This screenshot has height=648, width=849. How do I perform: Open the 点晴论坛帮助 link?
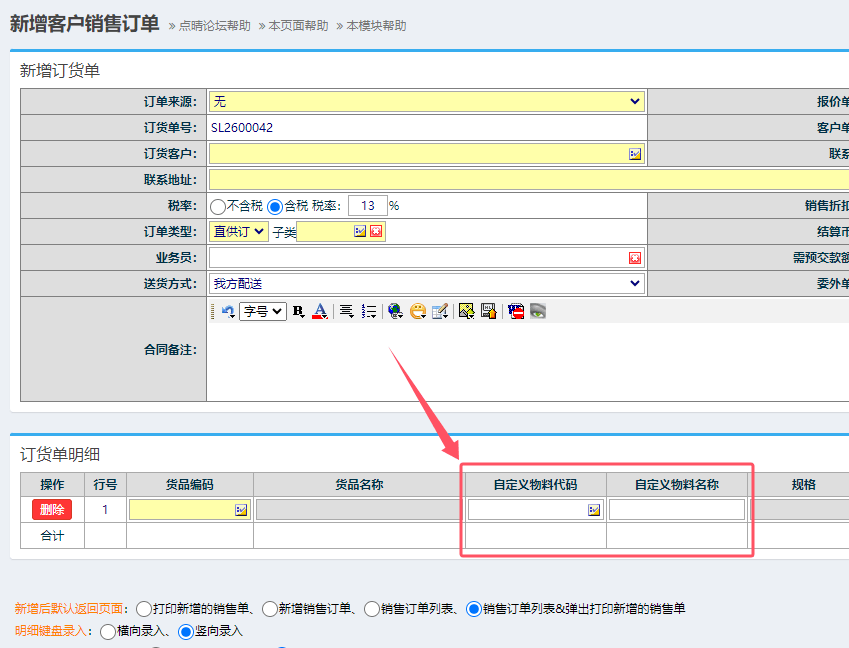click(x=214, y=26)
